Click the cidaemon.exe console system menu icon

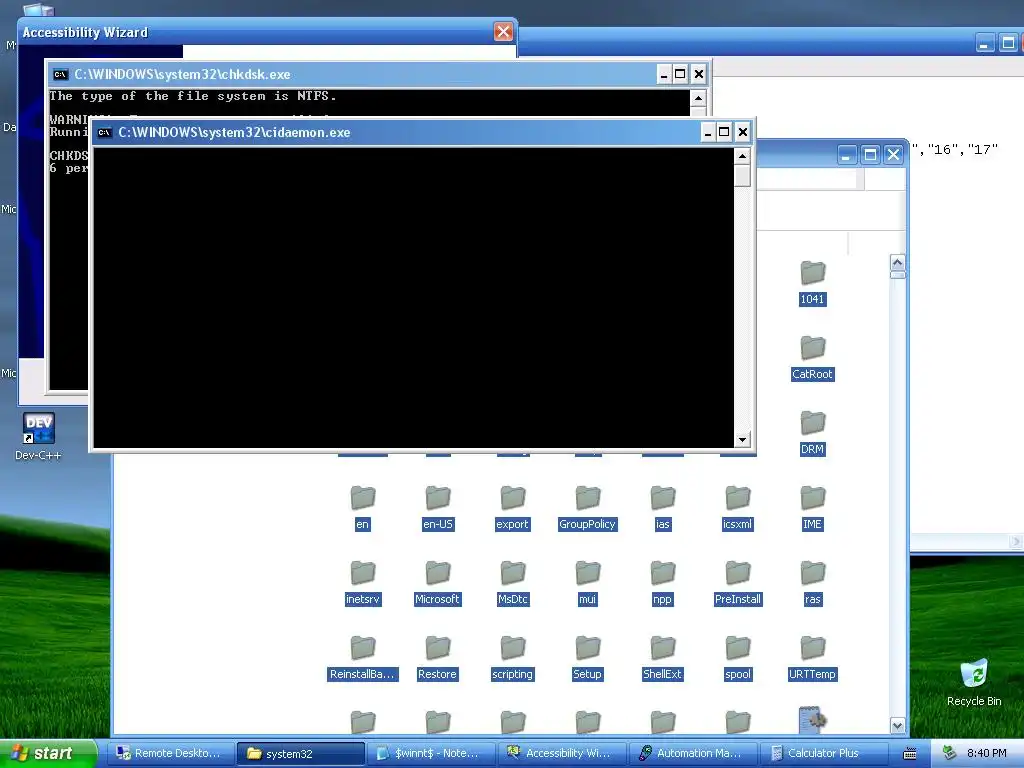click(104, 133)
